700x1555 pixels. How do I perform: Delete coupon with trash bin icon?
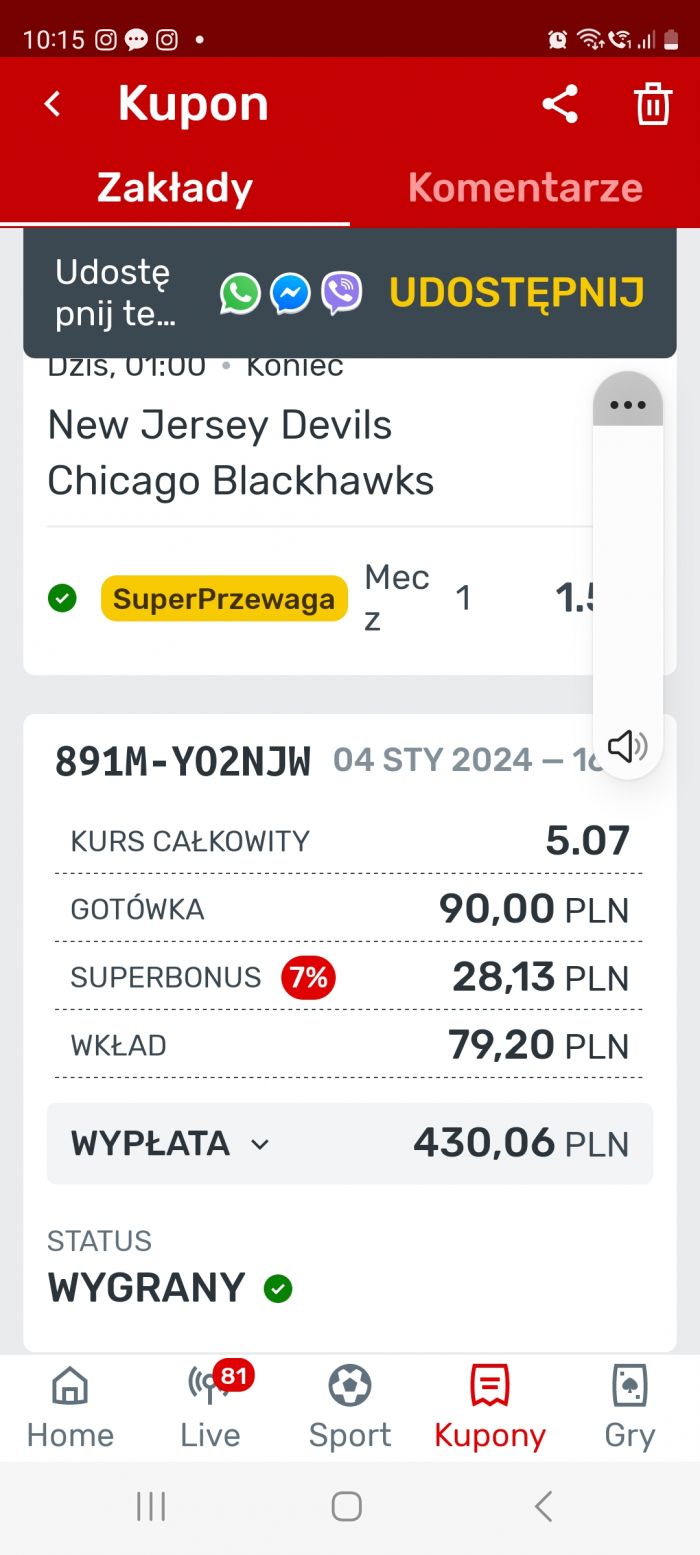click(x=652, y=104)
